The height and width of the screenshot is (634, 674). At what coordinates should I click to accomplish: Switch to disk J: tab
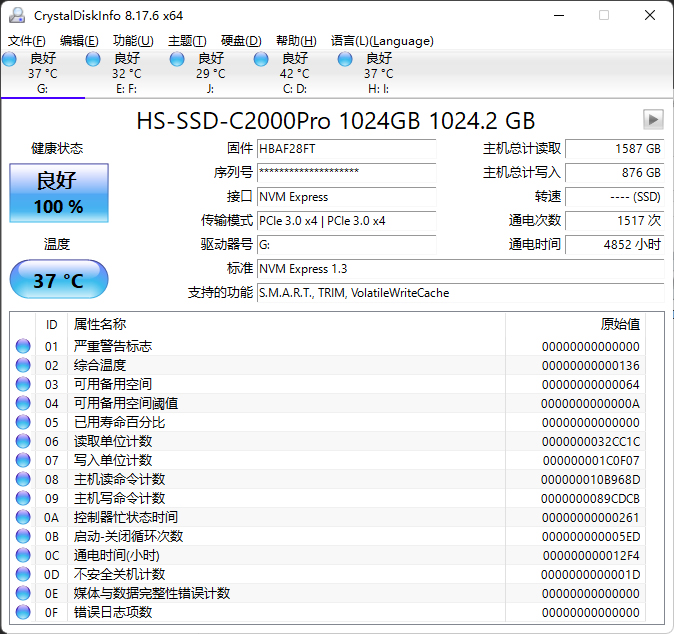pyautogui.click(x=211, y=73)
